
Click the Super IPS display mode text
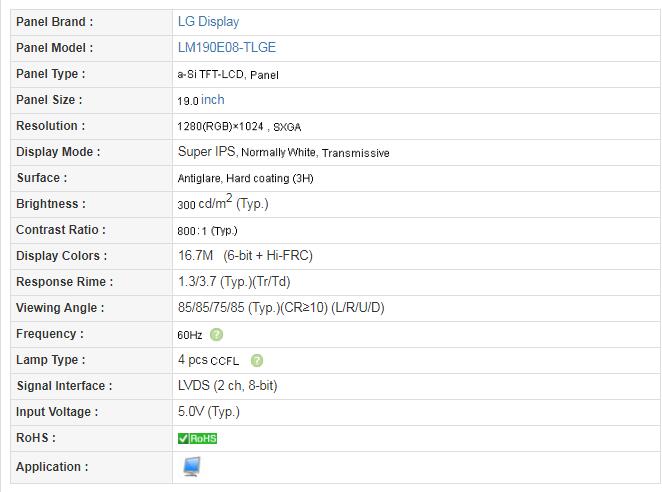tap(207, 151)
